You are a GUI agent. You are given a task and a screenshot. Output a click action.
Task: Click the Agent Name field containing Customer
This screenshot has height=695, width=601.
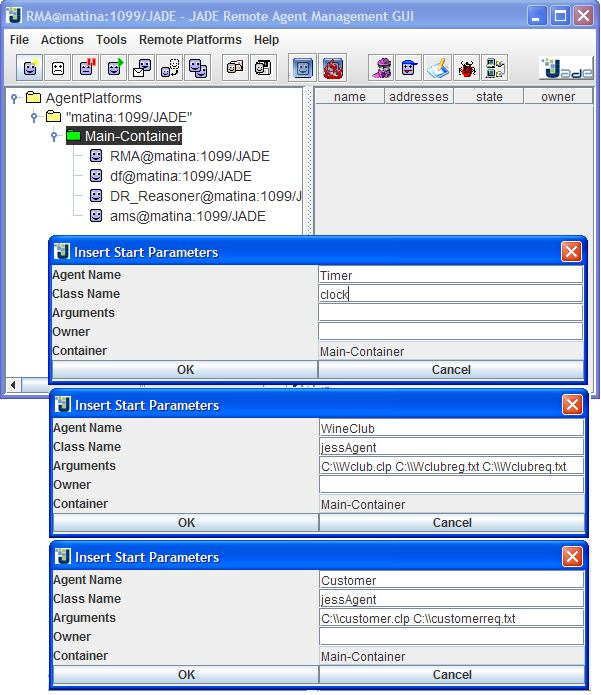tap(451, 580)
